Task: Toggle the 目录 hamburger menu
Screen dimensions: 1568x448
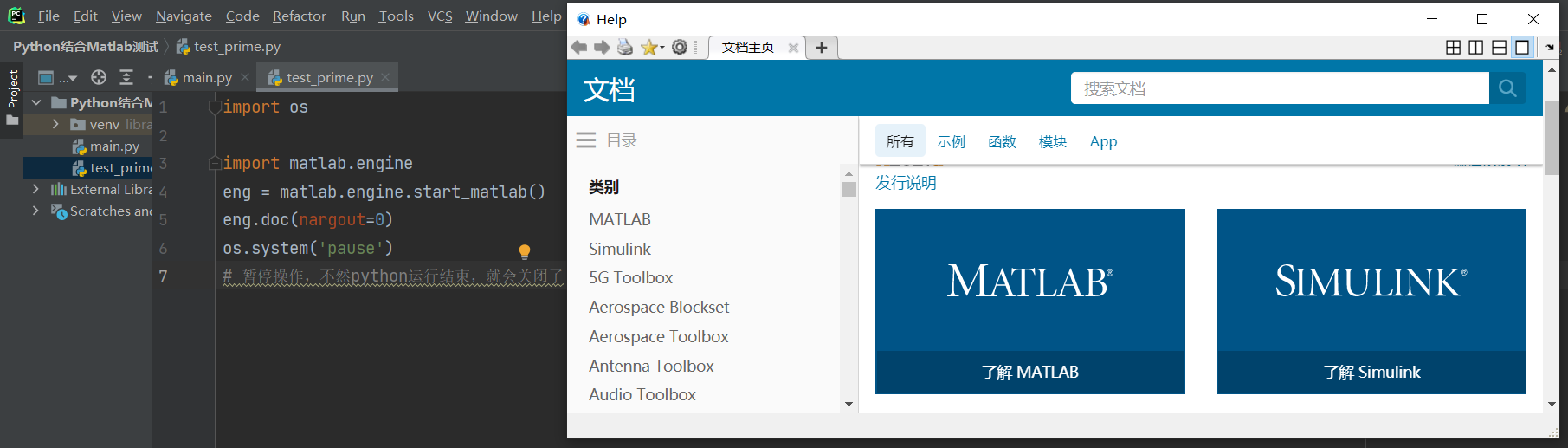Action: (586, 140)
